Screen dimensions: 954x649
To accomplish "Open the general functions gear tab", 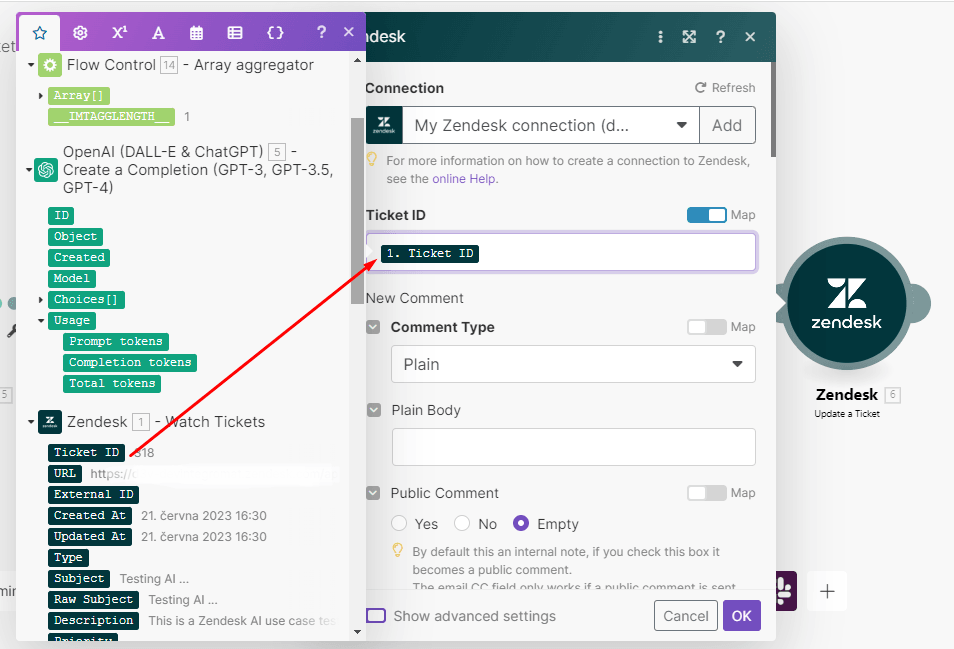I will click(x=80, y=33).
